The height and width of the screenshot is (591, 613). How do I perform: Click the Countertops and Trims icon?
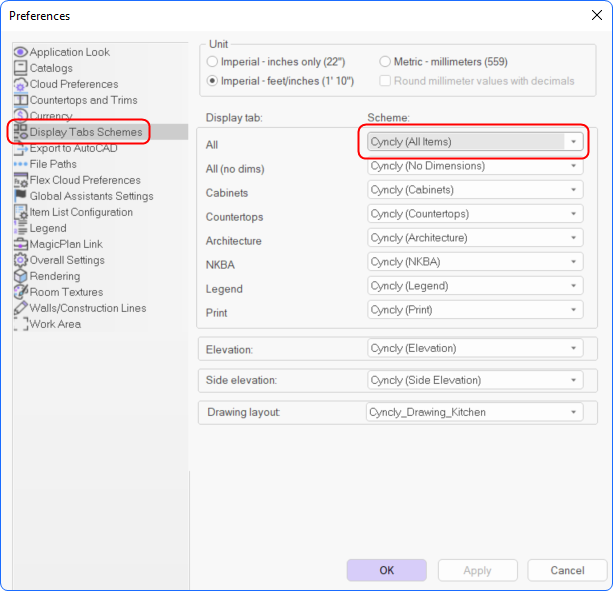pos(21,100)
